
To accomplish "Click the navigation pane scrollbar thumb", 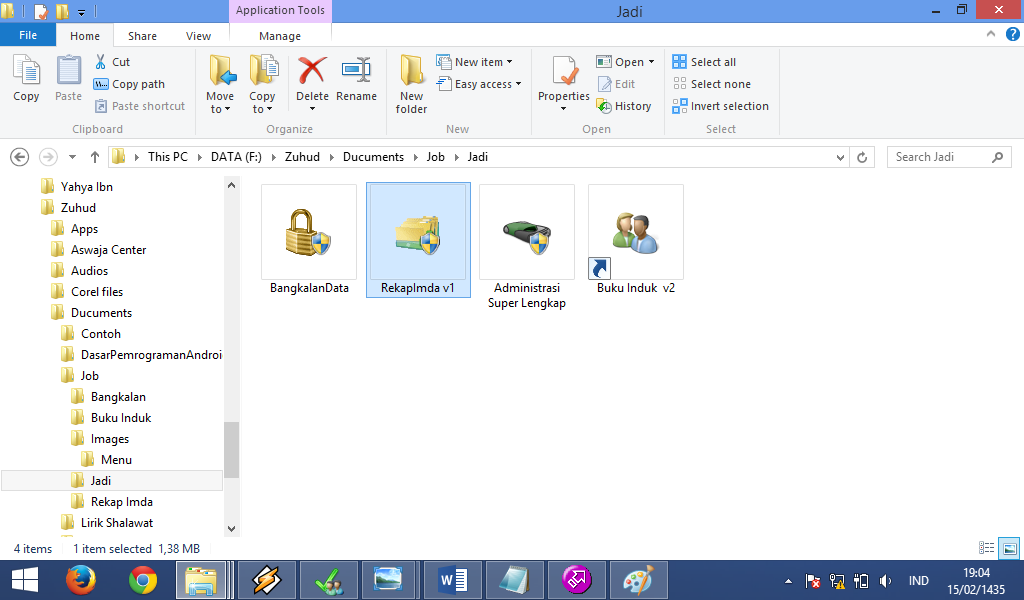I will 231,450.
